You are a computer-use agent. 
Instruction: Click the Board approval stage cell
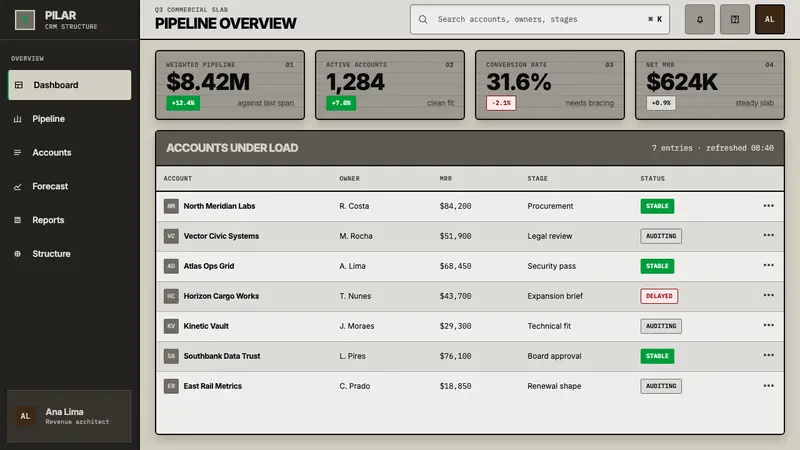click(554, 356)
